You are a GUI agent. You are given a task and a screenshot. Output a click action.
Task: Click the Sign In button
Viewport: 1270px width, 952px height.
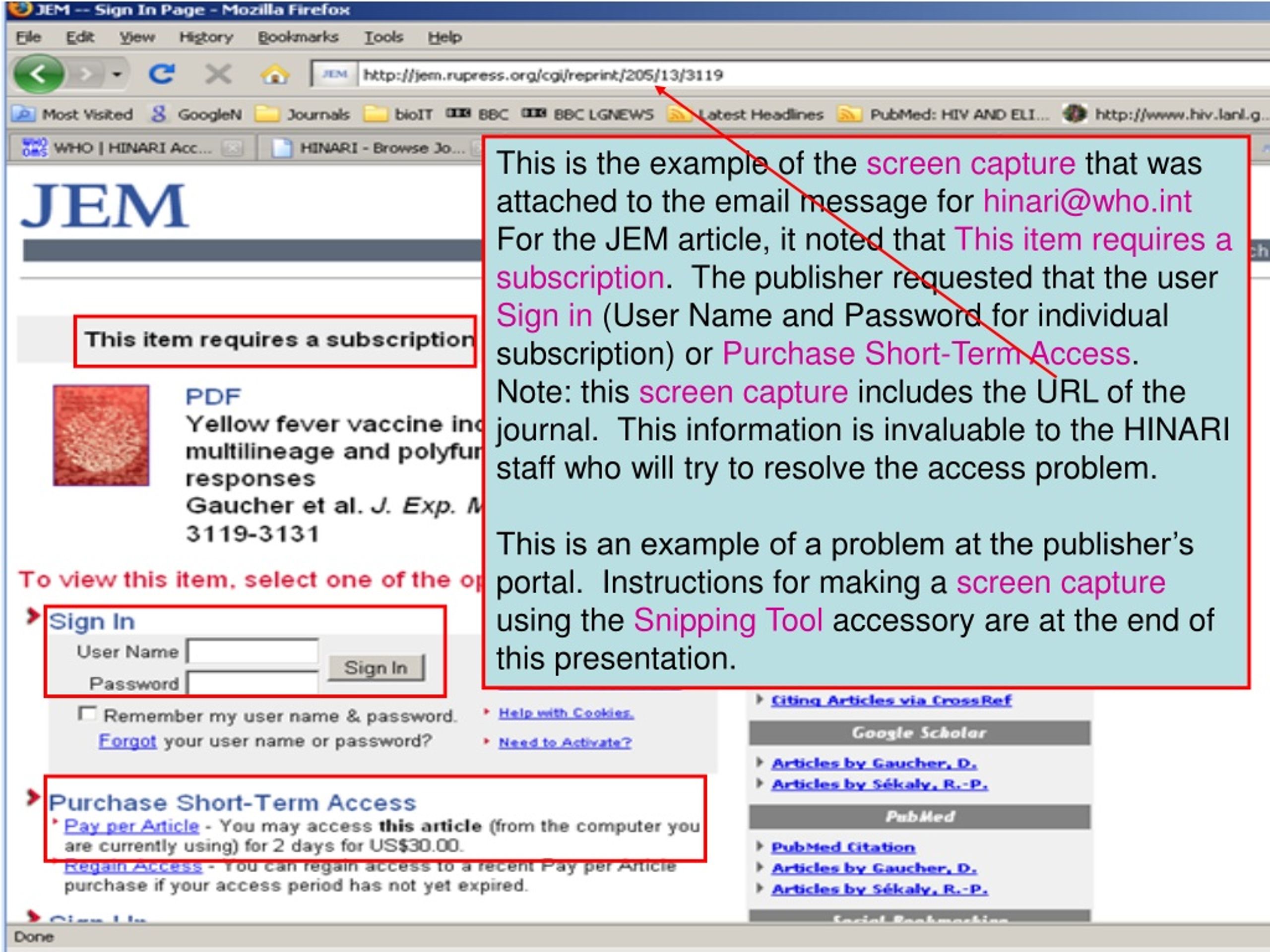(x=376, y=668)
